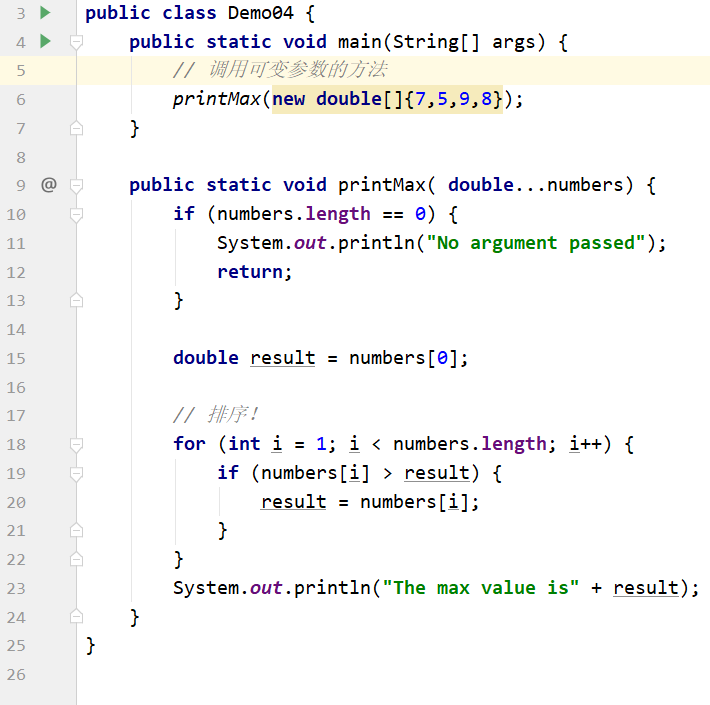The image size is (710, 705).
Task: Click 'printMax' method name on line 9
Action: (x=382, y=185)
